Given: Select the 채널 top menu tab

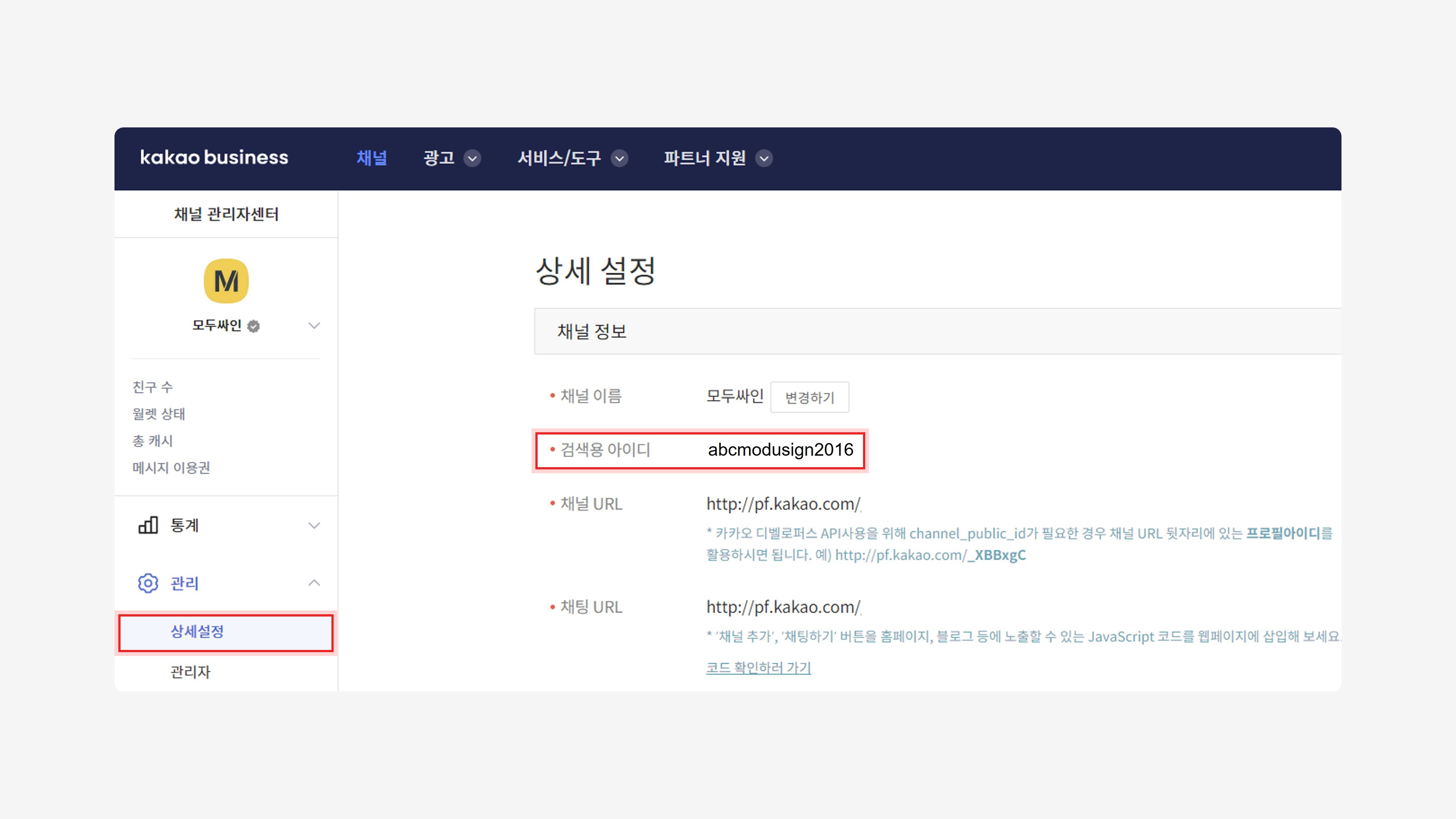Looking at the screenshot, I should click(371, 158).
